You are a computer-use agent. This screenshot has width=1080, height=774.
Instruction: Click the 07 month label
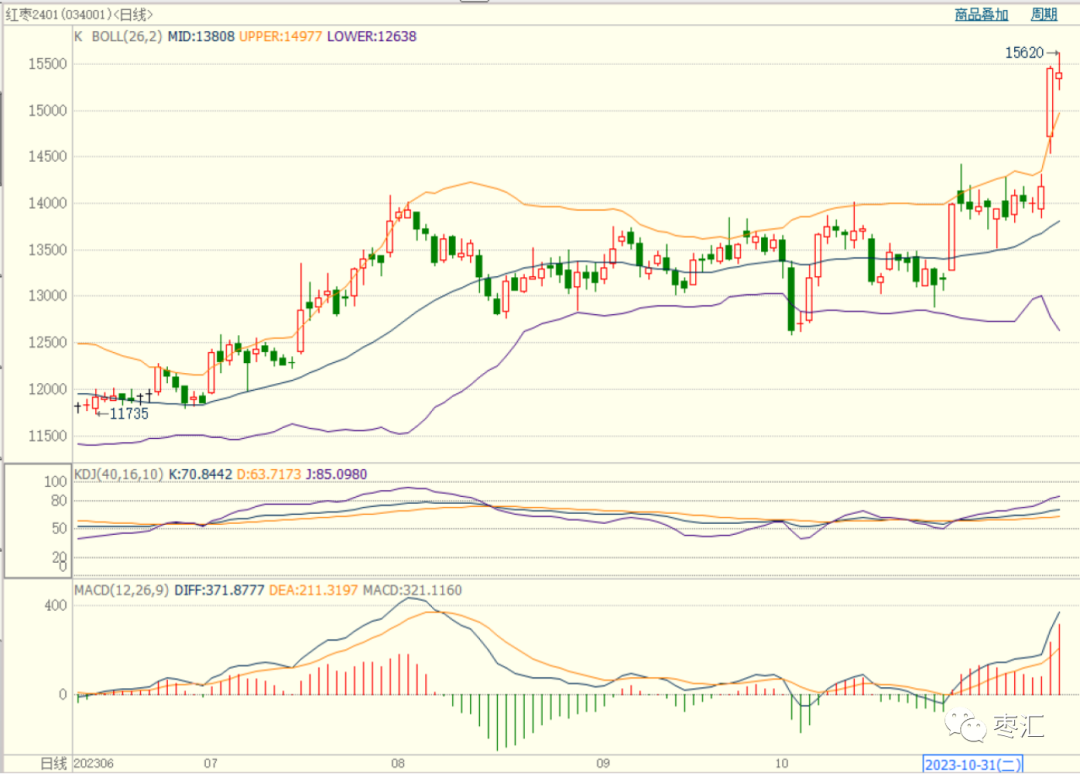(210, 764)
